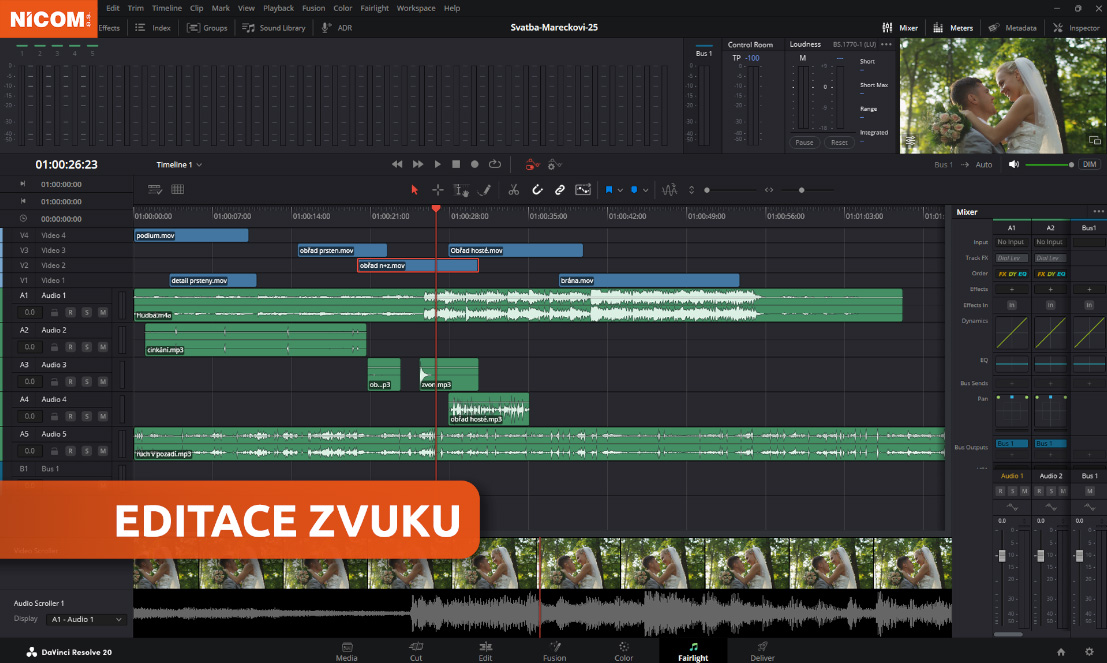Click the speaker mute icon

coord(1014,165)
